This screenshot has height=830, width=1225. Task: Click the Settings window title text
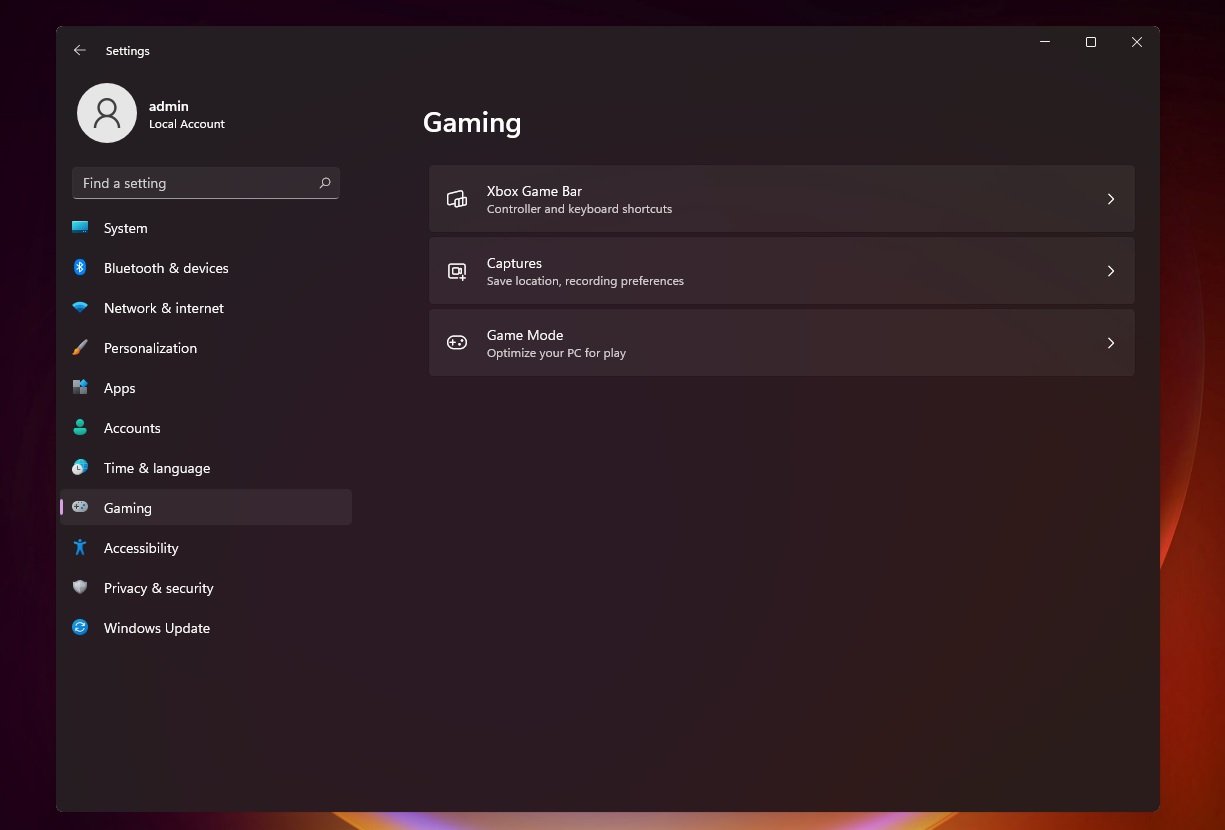click(x=128, y=51)
